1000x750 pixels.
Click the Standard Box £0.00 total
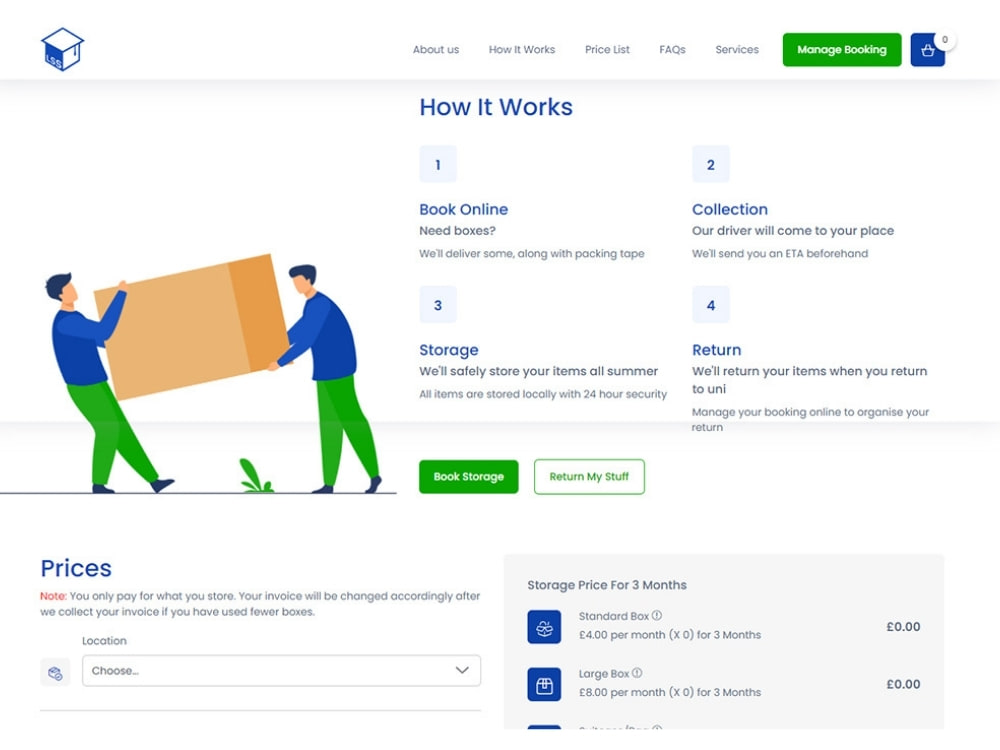(x=903, y=627)
